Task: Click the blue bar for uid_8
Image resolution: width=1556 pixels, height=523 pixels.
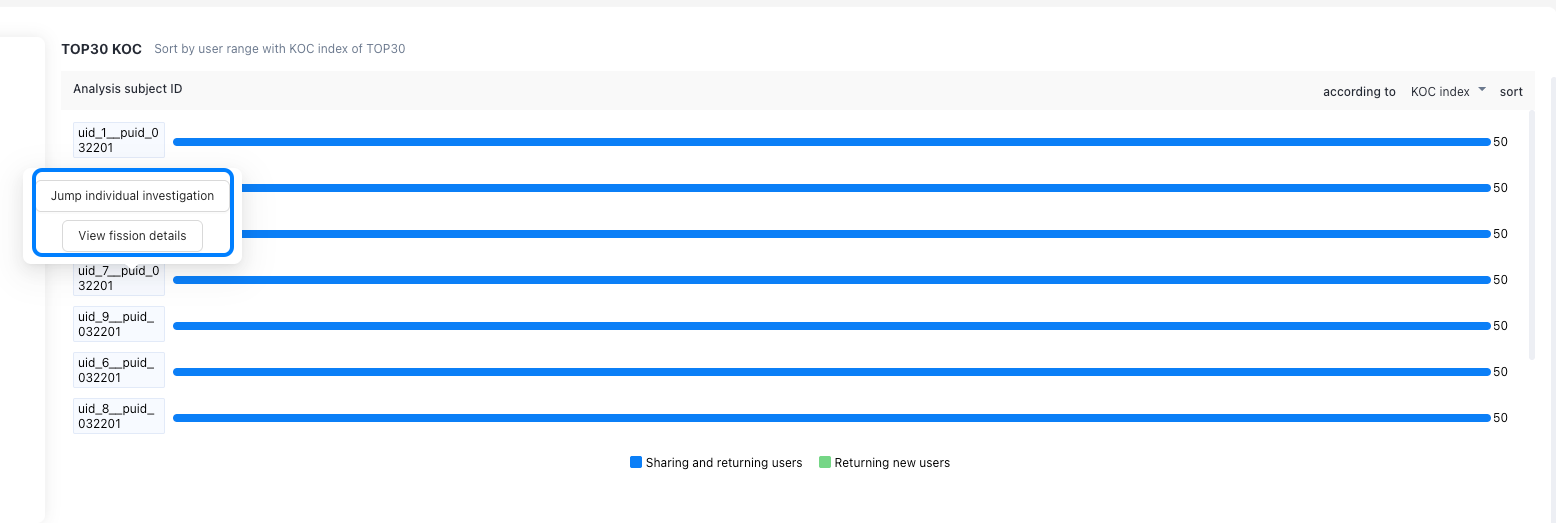Action: [x=831, y=418]
